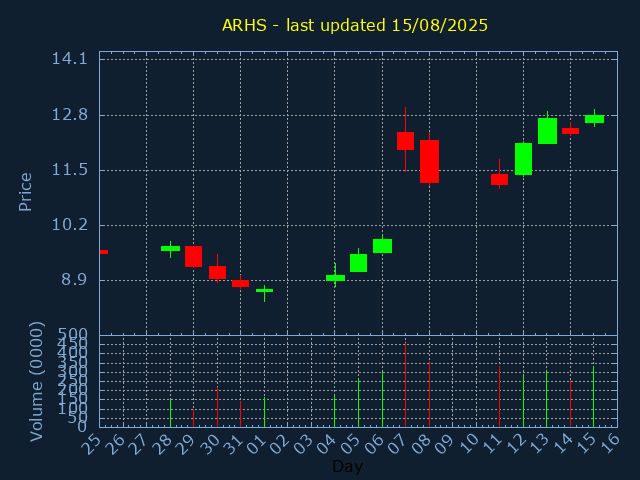Click the 12.8 price tick label

(70, 115)
